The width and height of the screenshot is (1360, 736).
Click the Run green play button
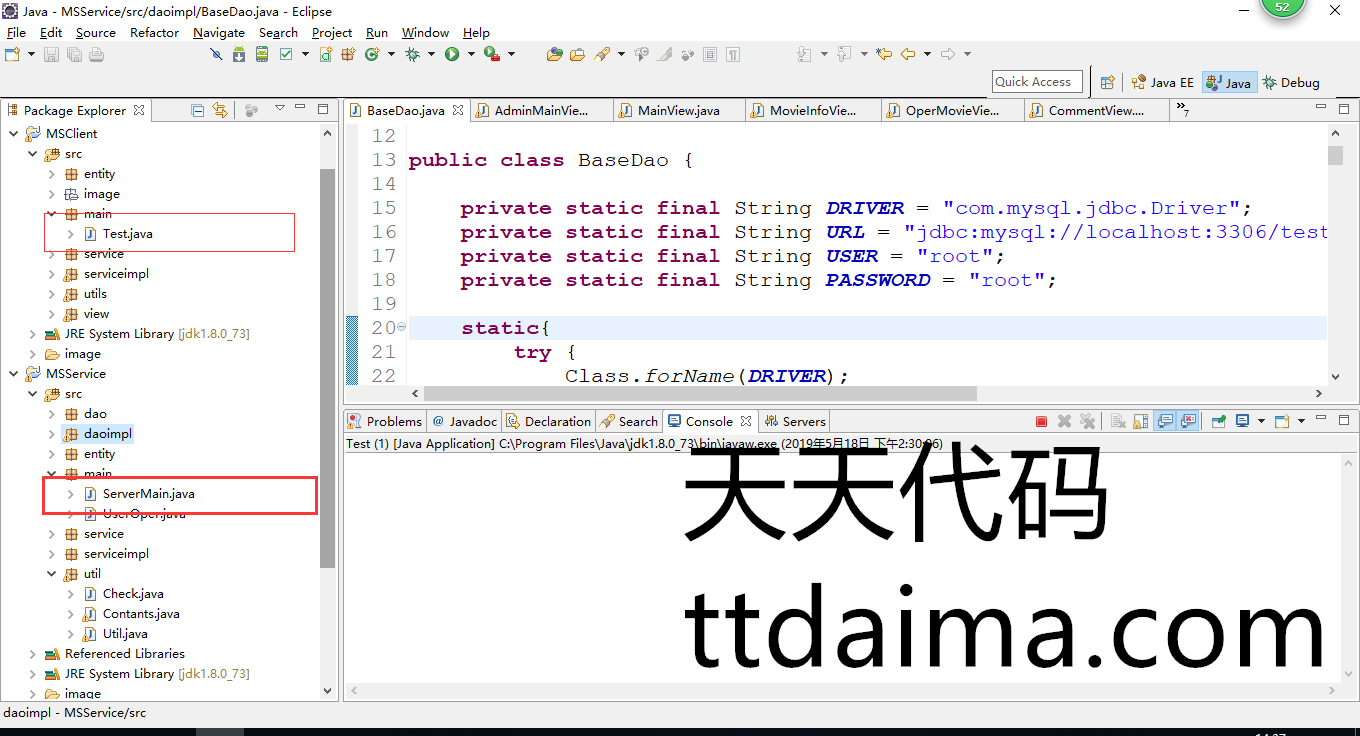(x=452, y=54)
